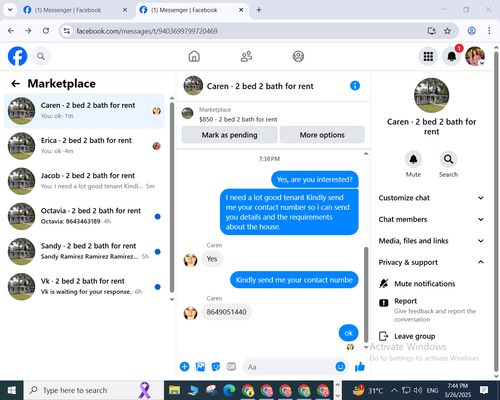Click the conversation list scrollbar

(x=172, y=197)
